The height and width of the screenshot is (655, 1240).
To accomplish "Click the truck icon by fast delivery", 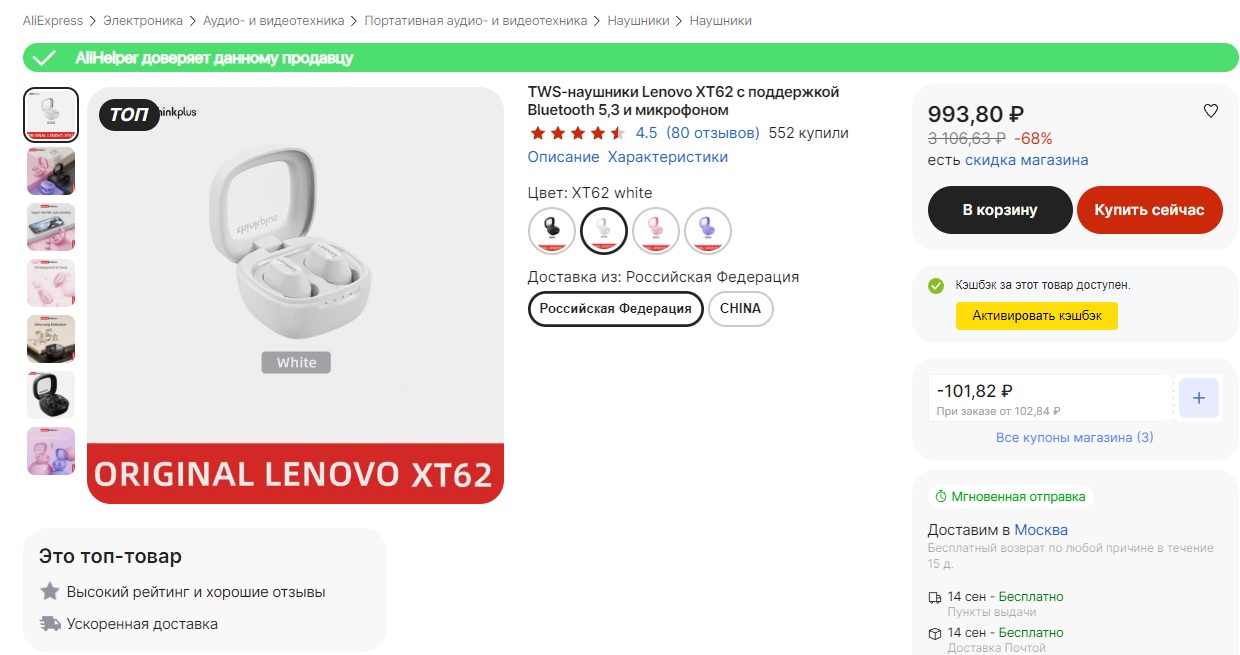I will [50, 624].
